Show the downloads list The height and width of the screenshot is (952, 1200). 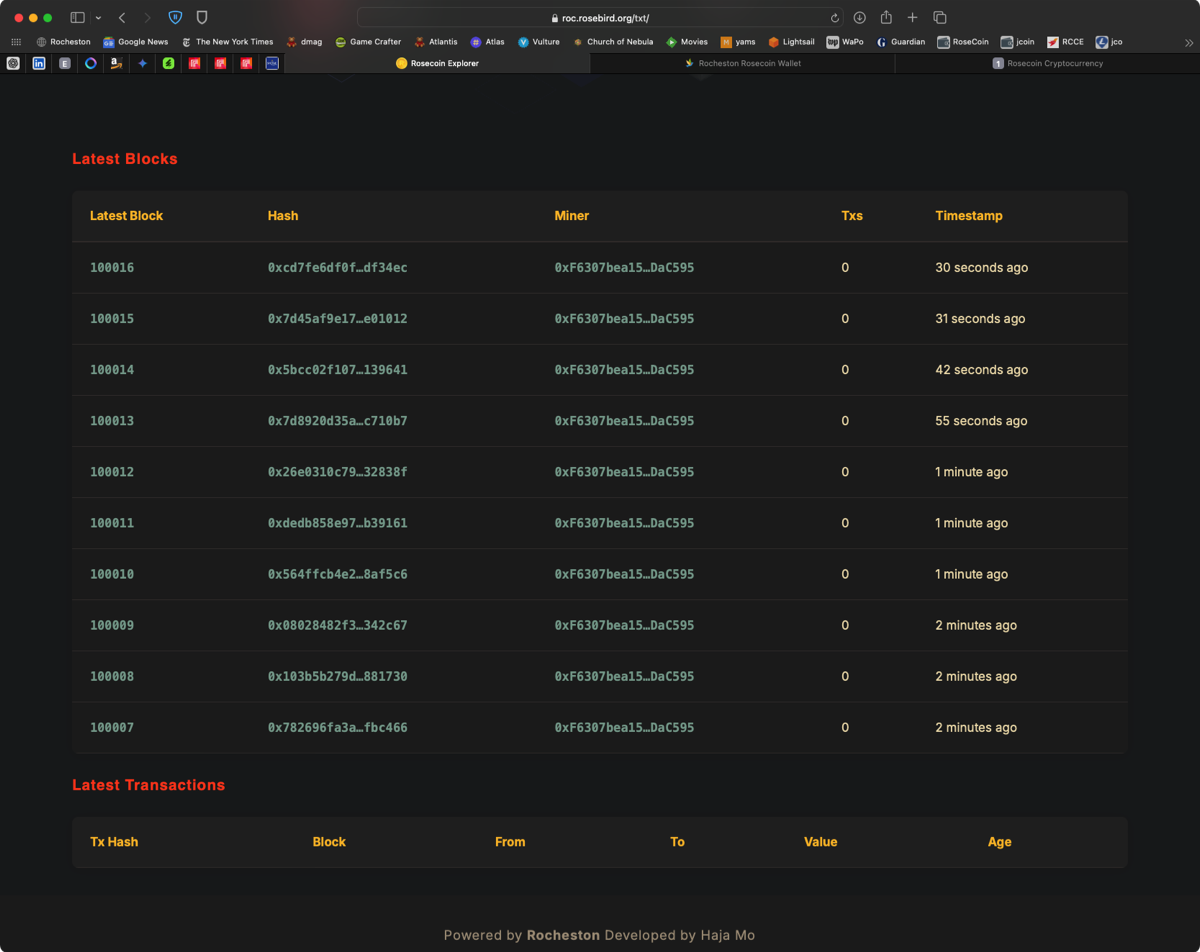(859, 18)
